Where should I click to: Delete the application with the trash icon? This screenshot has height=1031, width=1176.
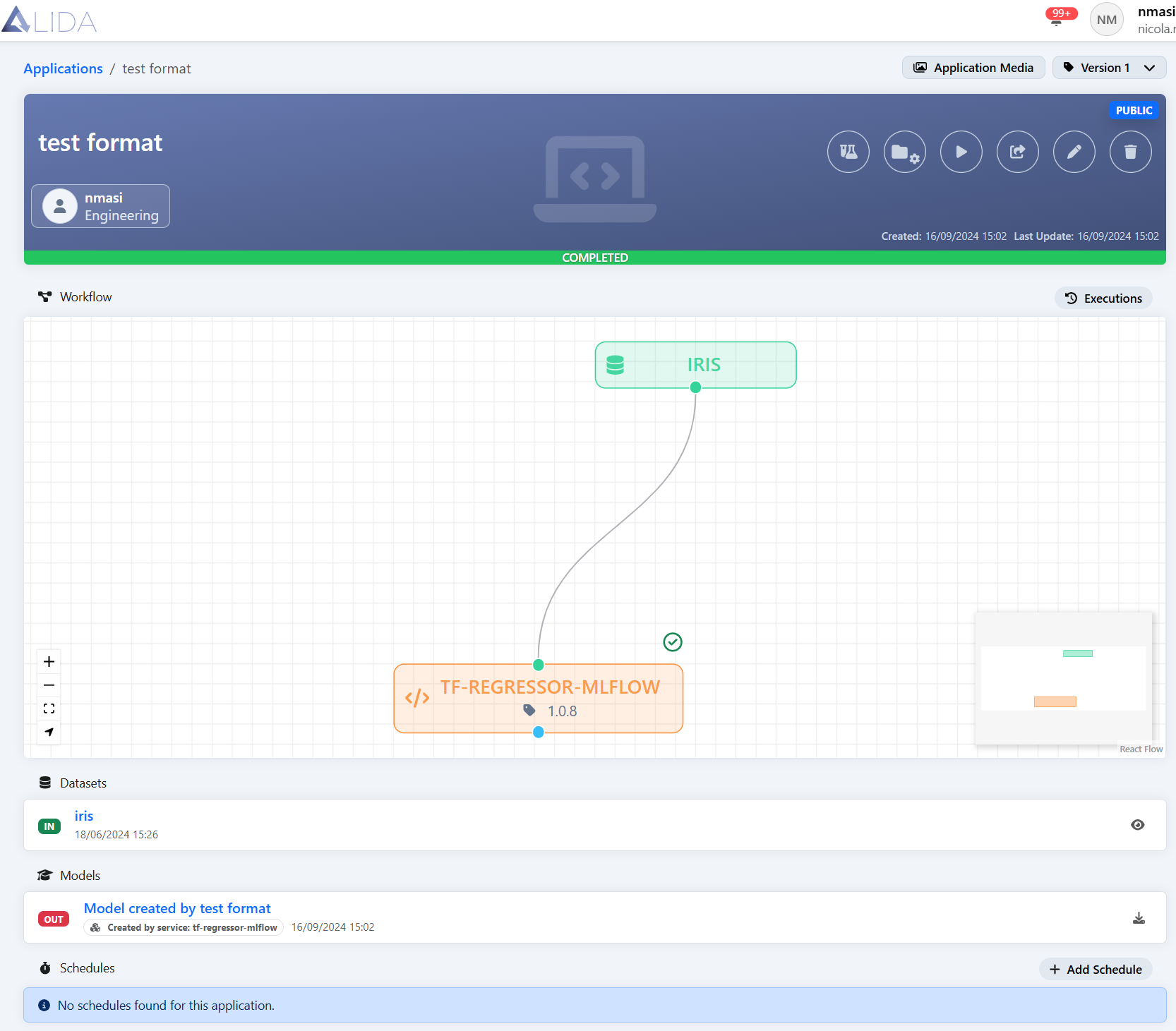[1131, 152]
